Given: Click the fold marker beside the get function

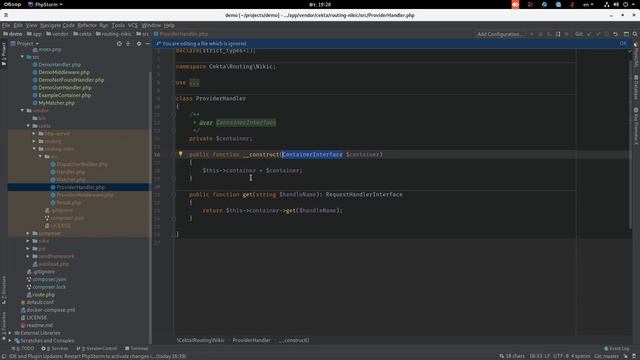Looking at the screenshot, I should (173, 195).
